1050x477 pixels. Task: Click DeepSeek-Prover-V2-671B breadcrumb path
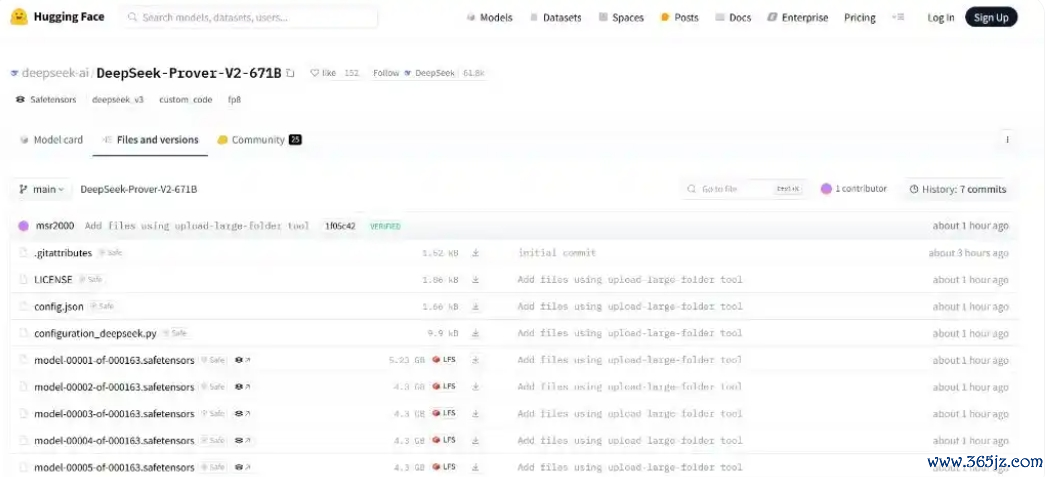(139, 190)
